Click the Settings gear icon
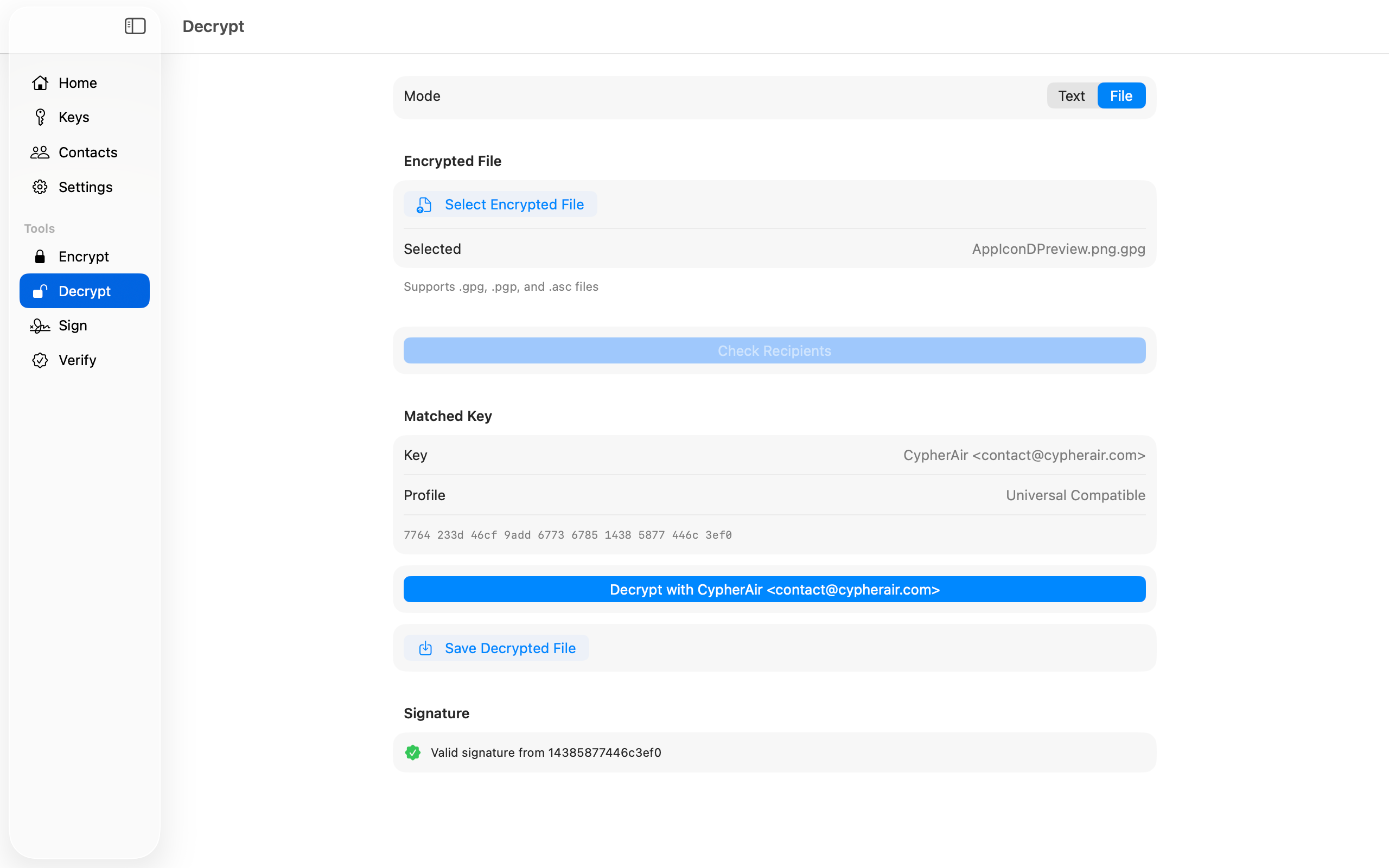 [x=40, y=187]
